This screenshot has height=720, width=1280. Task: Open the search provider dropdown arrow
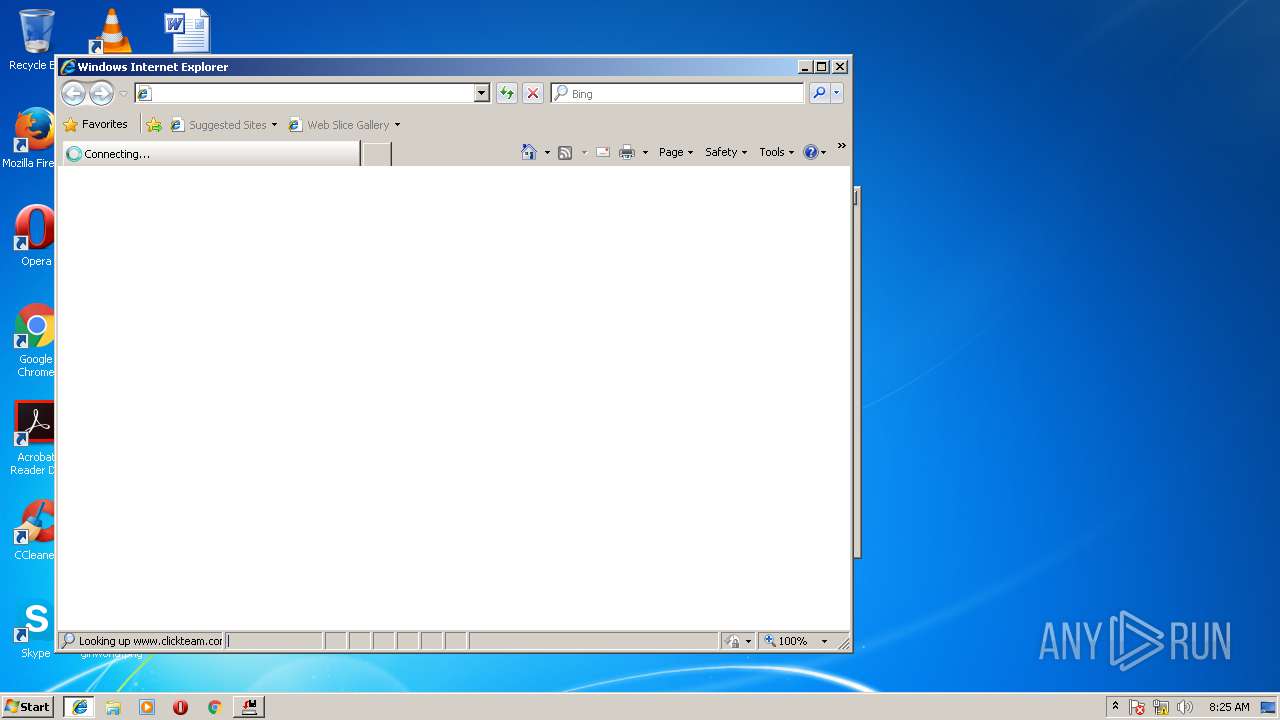coord(837,93)
